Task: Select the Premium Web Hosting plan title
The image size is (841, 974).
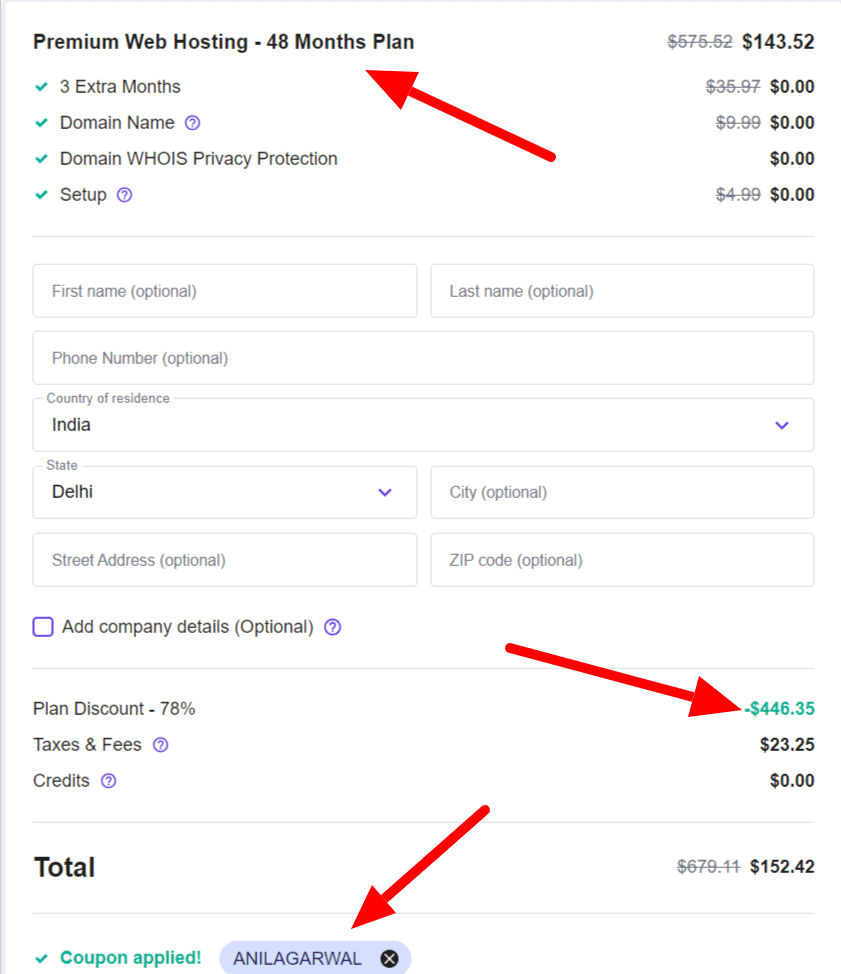Action: tap(223, 42)
